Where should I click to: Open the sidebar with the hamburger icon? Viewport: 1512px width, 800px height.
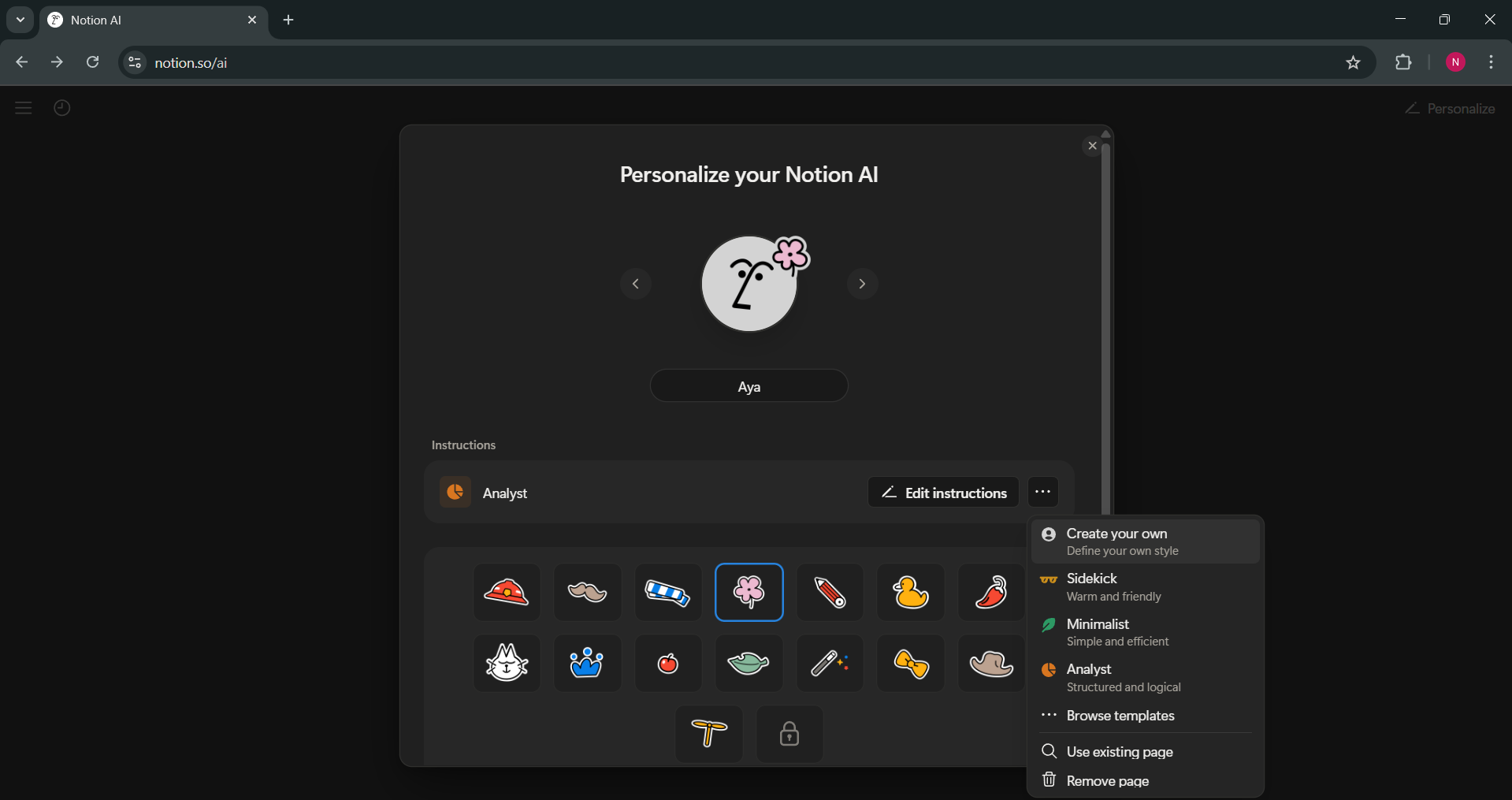pyautogui.click(x=24, y=108)
